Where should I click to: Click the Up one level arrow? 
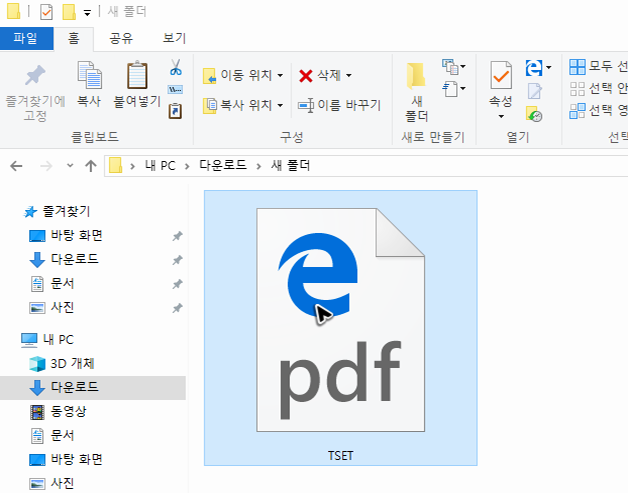tap(91, 166)
